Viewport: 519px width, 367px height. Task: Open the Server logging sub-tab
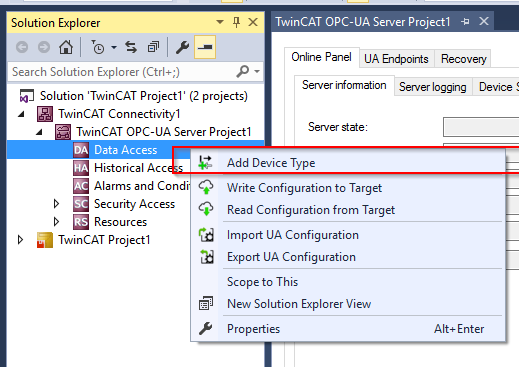(433, 87)
